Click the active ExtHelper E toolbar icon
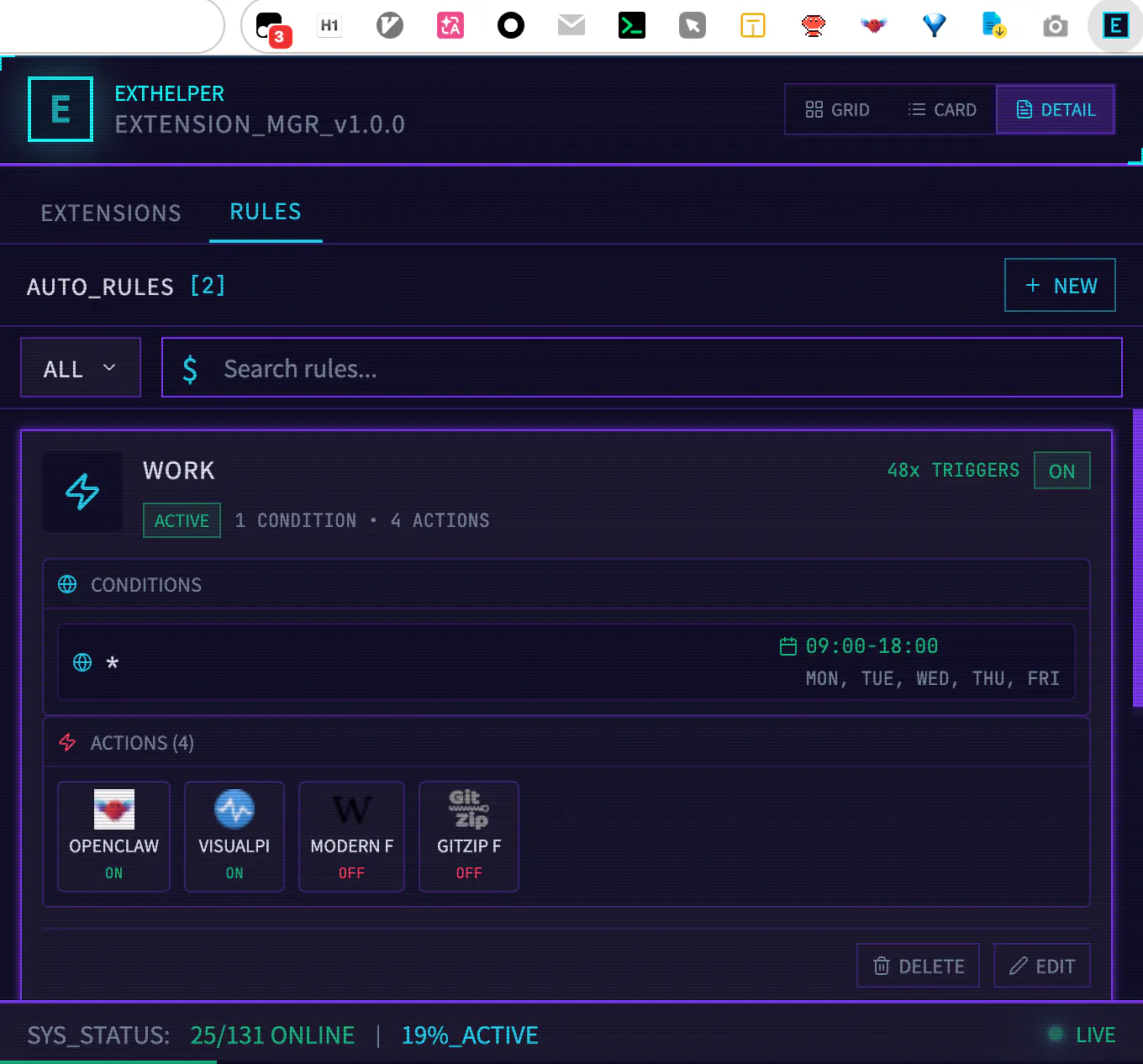The width and height of the screenshot is (1143, 1064). pos(1115,26)
